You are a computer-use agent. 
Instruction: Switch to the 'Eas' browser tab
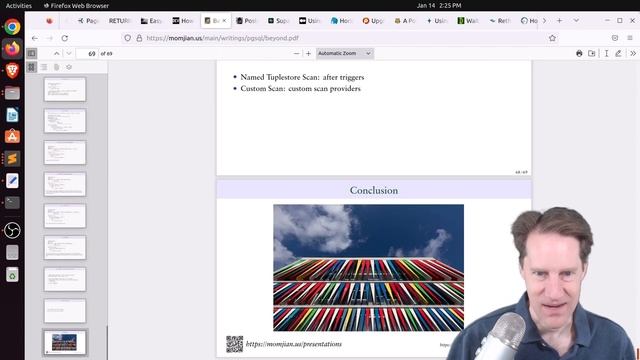(x=151, y=20)
